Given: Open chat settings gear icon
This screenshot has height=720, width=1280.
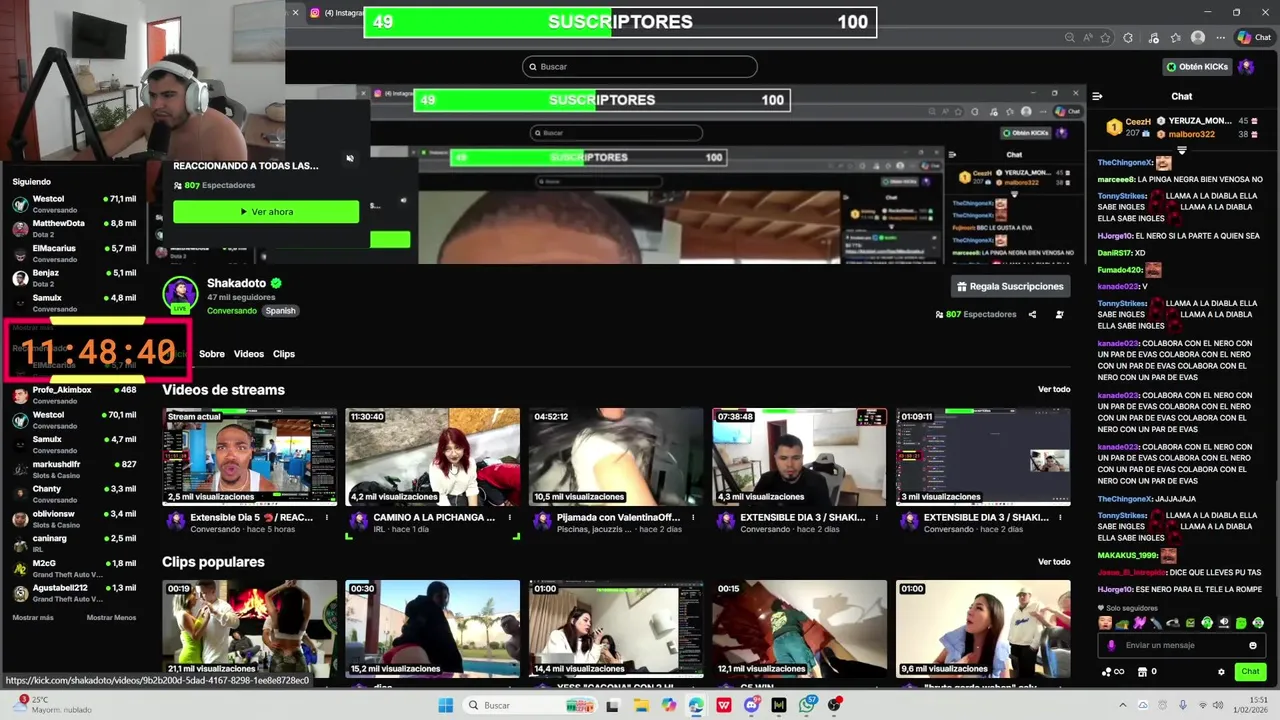Looking at the screenshot, I should (x=1221, y=672).
